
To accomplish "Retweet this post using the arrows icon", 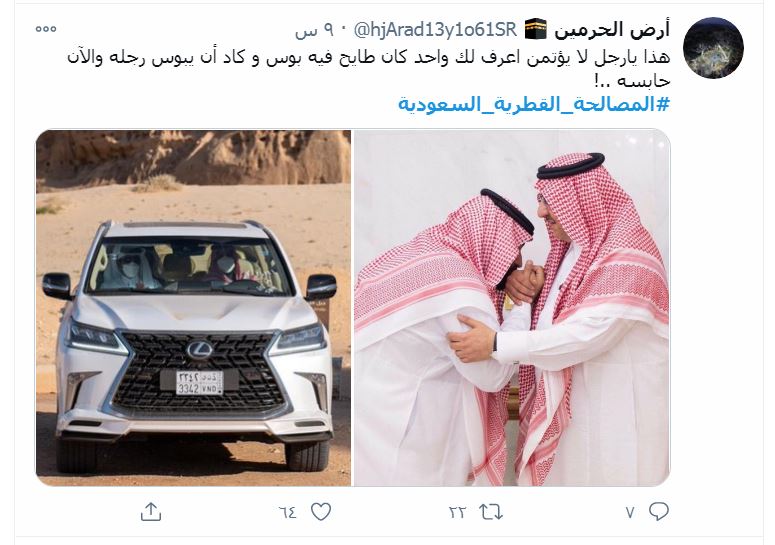I will pos(491,512).
